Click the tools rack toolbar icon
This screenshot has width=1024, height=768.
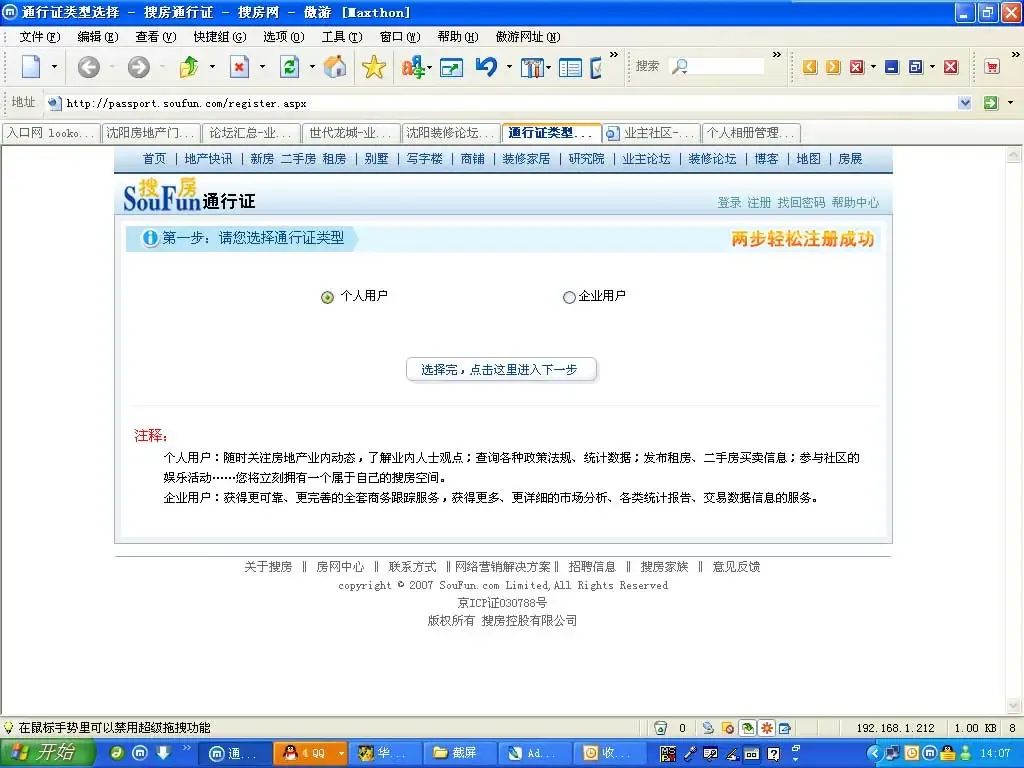tap(532, 67)
